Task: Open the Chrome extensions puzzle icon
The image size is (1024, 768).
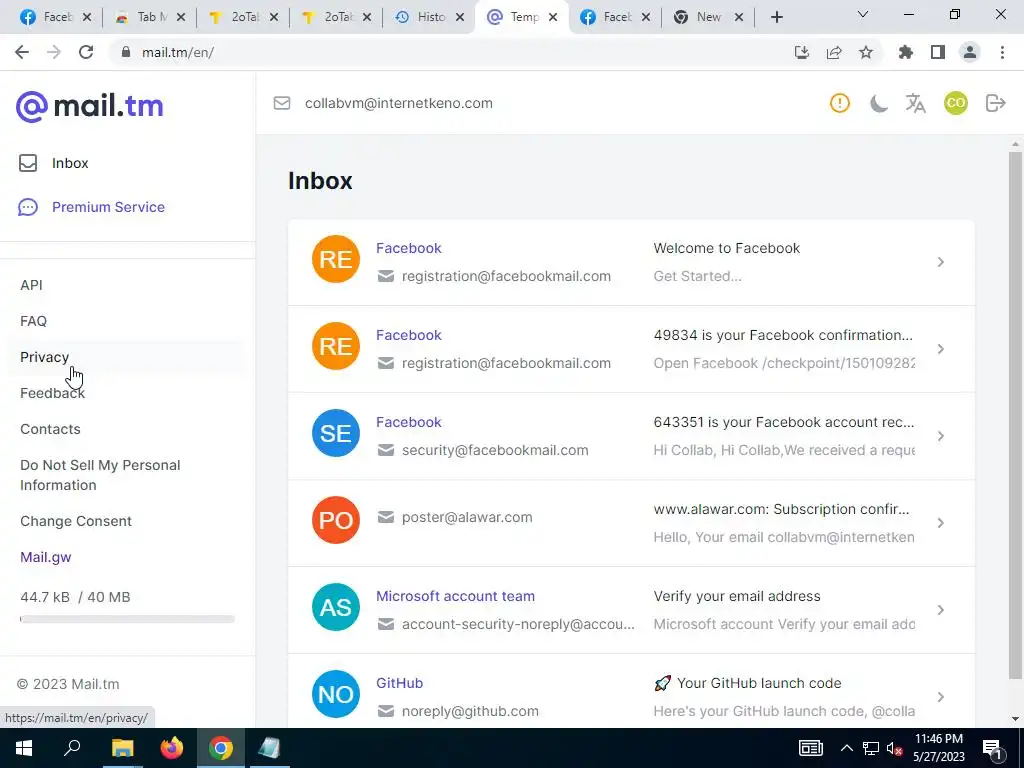Action: pos(906,52)
